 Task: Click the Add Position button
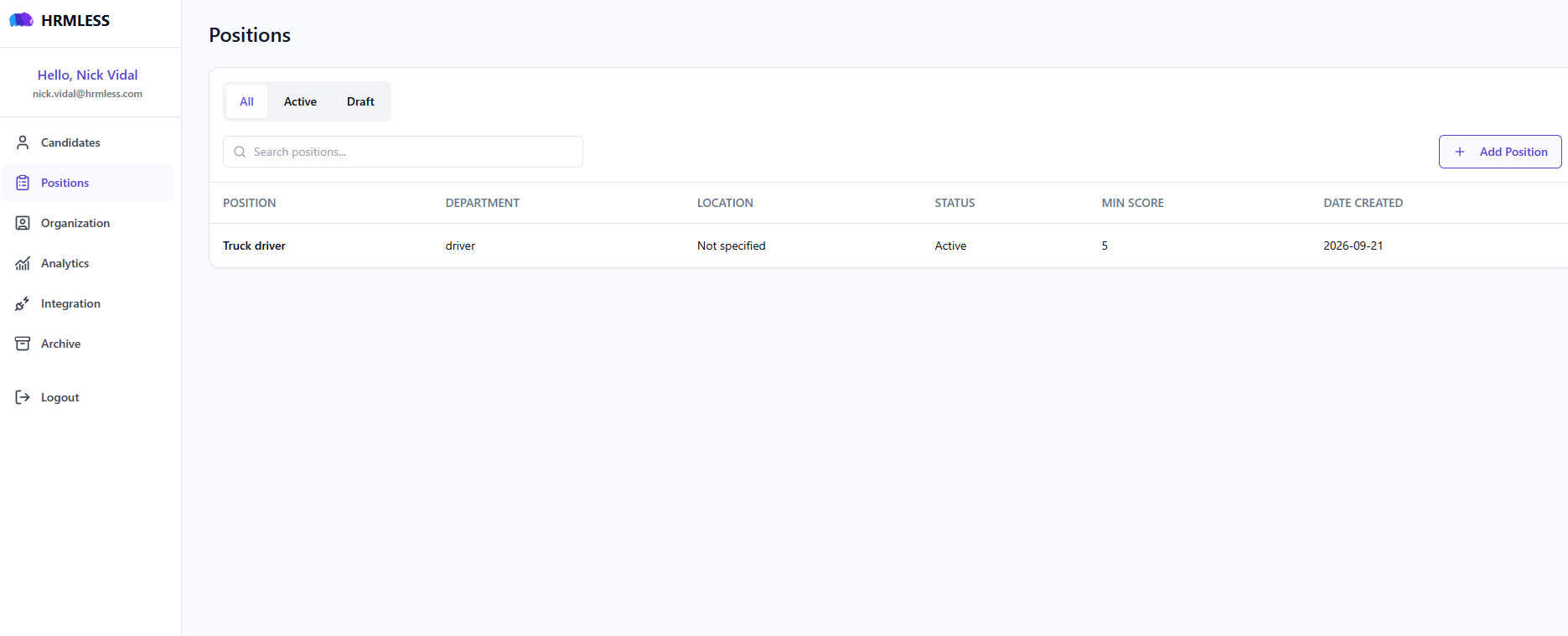pos(1500,152)
